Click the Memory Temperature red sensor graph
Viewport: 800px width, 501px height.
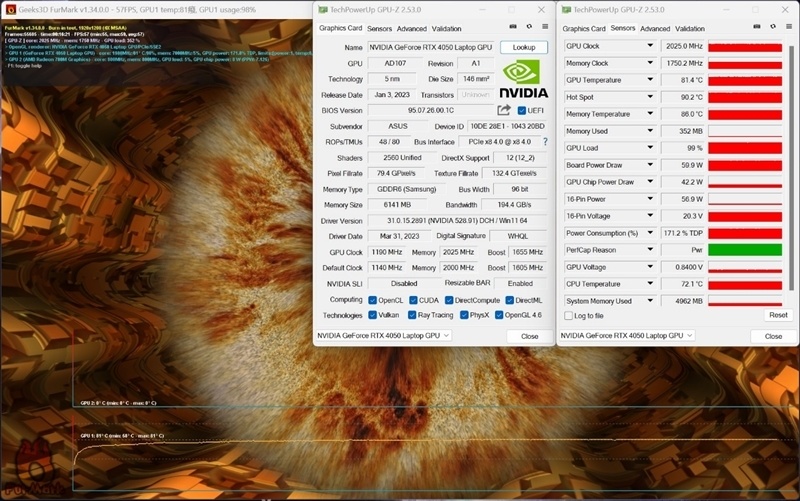[745, 114]
